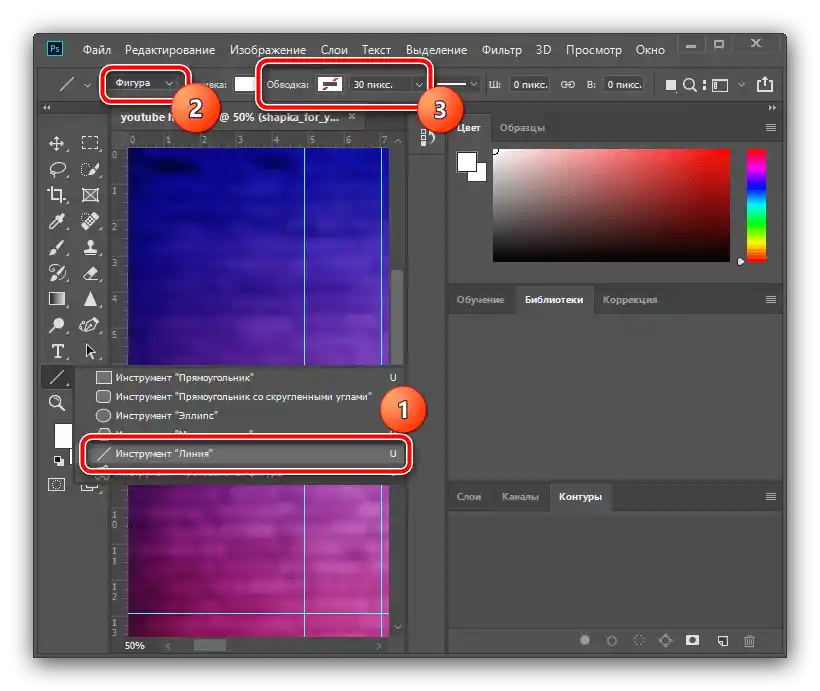The height and width of the screenshot is (691, 820).
Task: Open the Фигура tool mode dropdown
Action: coord(145,83)
